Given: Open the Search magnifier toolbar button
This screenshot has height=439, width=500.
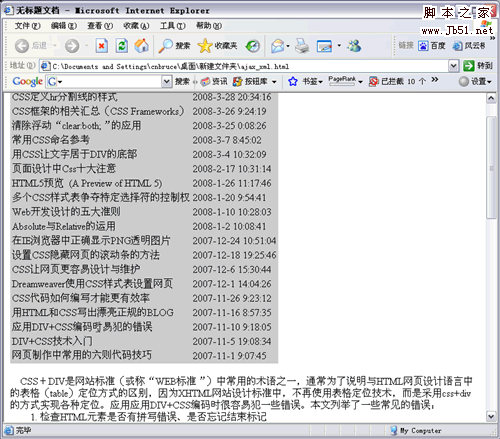Looking at the screenshot, I should point(174,46).
